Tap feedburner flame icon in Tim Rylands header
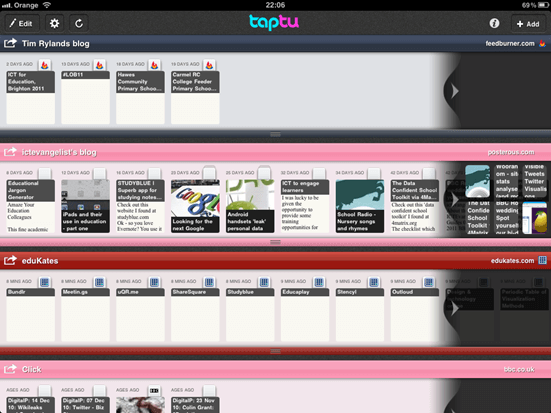 pos(543,44)
